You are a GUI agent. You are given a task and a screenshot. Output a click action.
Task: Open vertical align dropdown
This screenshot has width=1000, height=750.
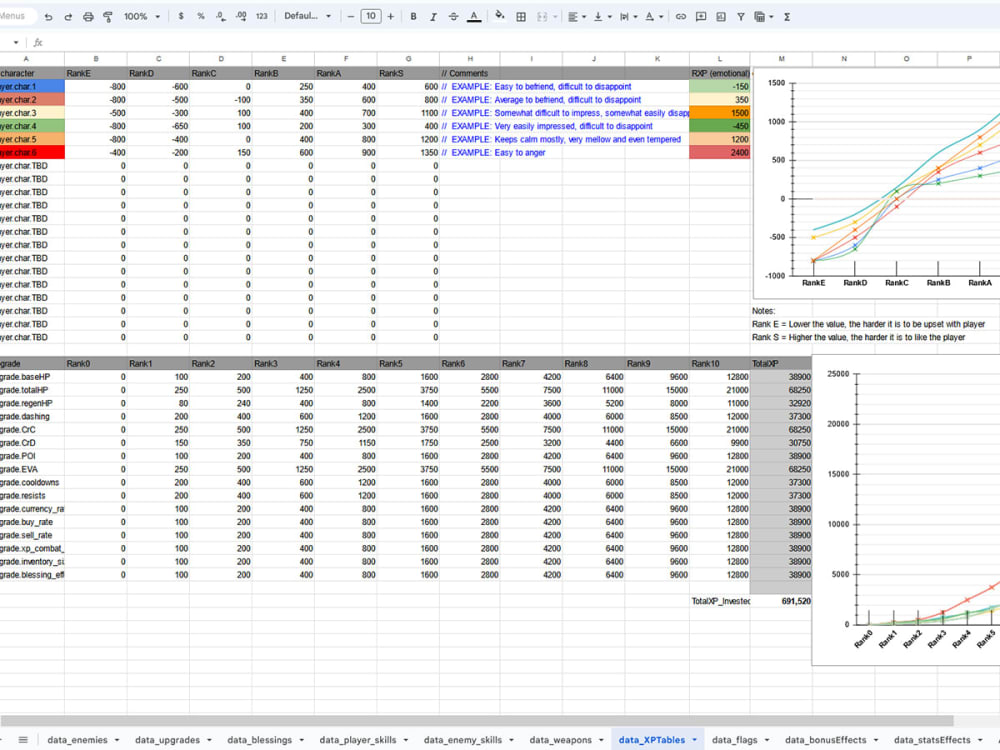[x=602, y=17]
